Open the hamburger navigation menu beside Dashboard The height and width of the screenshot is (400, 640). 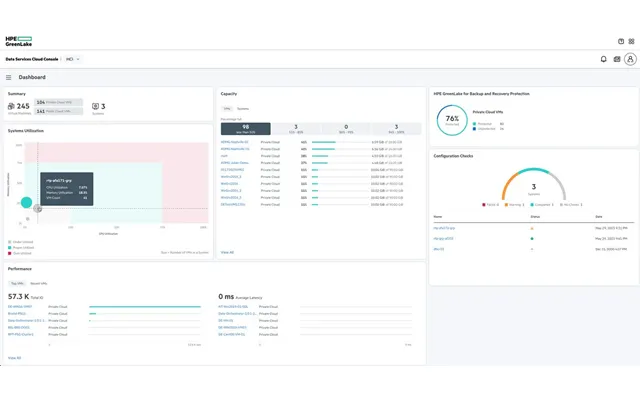click(x=9, y=77)
